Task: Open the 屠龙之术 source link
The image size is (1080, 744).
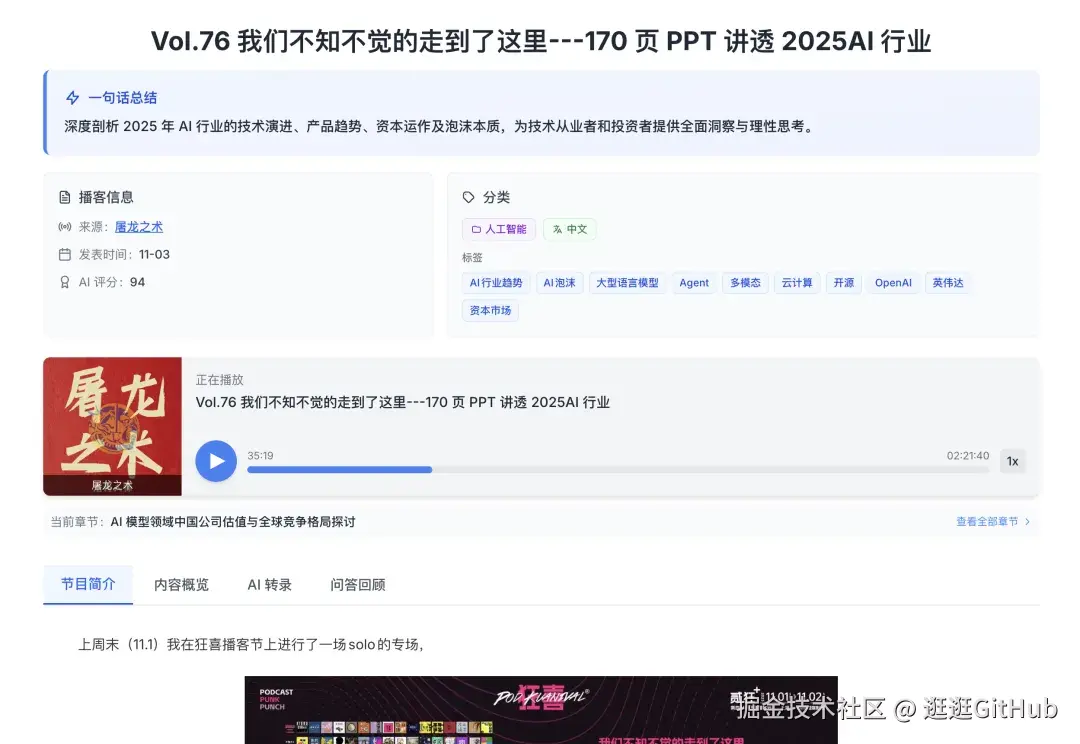Action: pos(139,226)
